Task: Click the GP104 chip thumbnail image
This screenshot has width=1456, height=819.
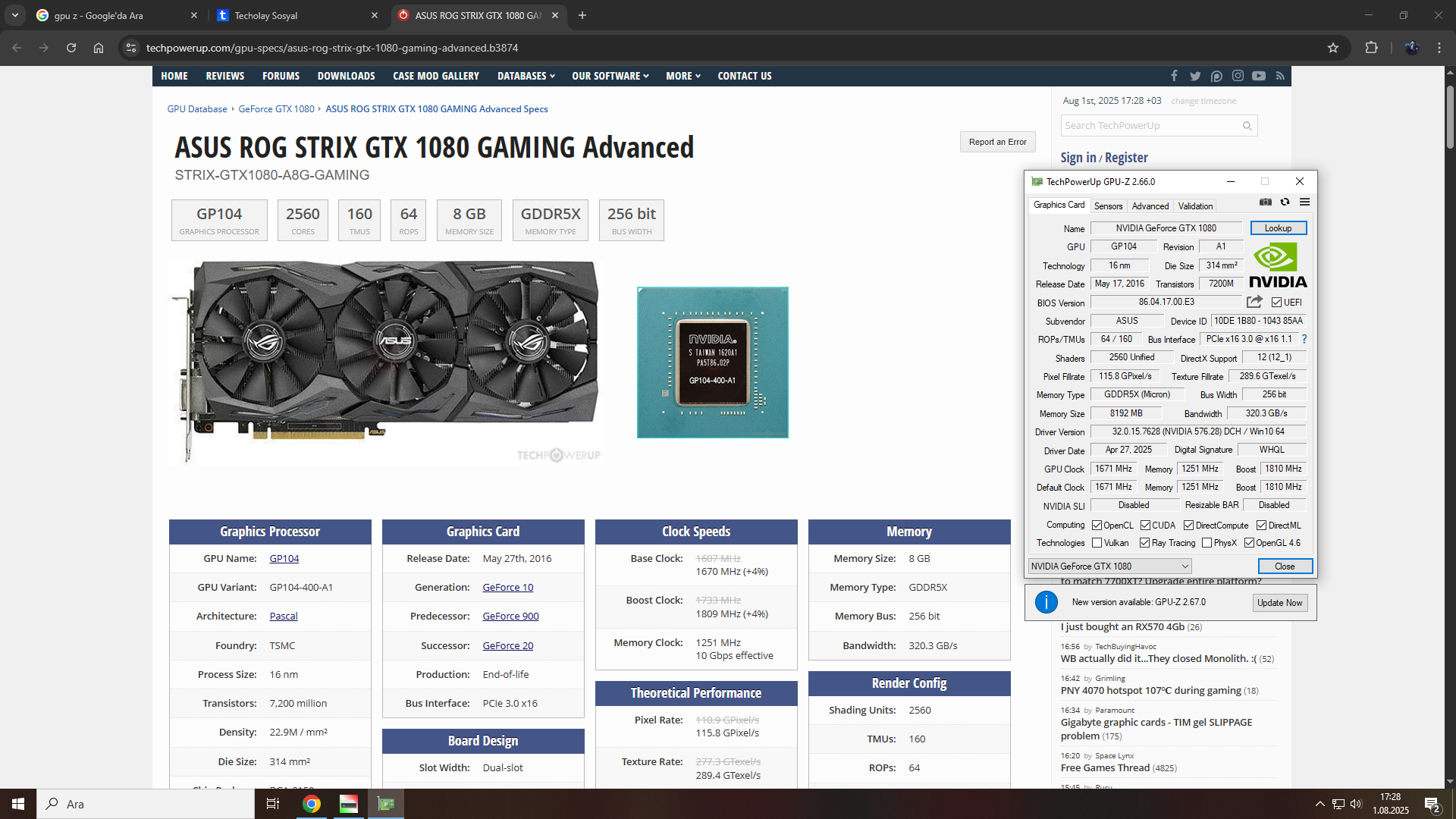Action: coord(712,362)
